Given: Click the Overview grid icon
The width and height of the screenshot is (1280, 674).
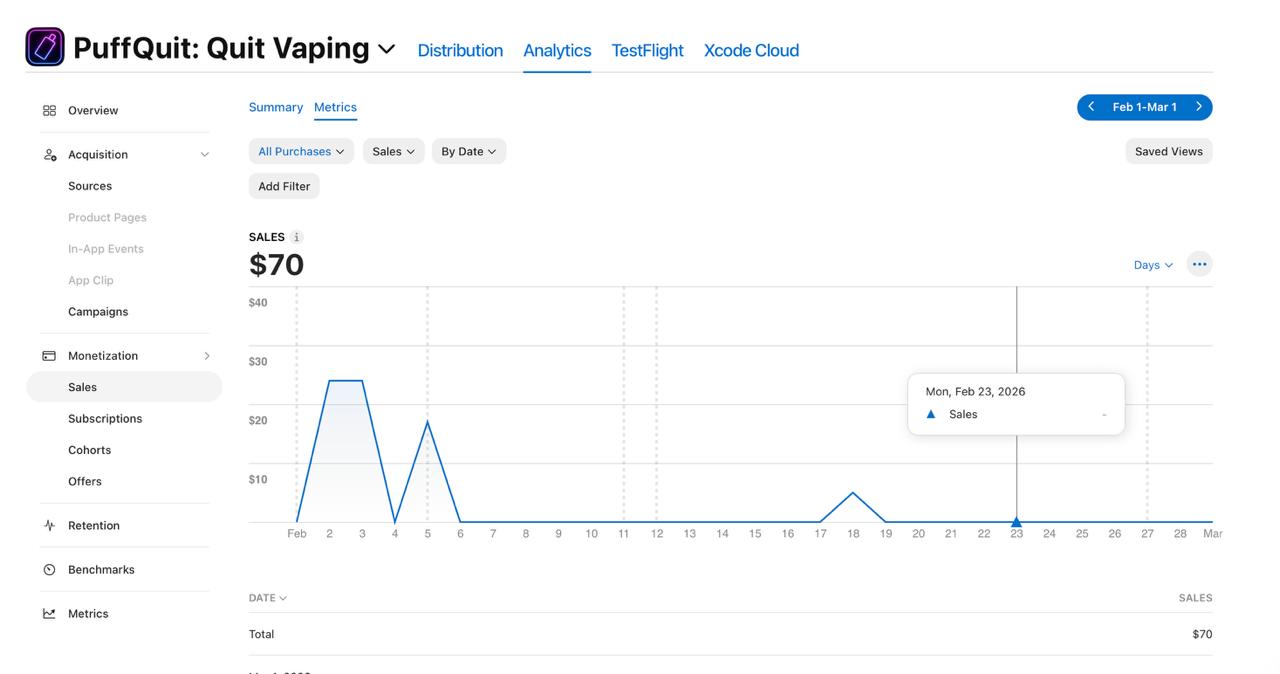Looking at the screenshot, I should pyautogui.click(x=49, y=110).
